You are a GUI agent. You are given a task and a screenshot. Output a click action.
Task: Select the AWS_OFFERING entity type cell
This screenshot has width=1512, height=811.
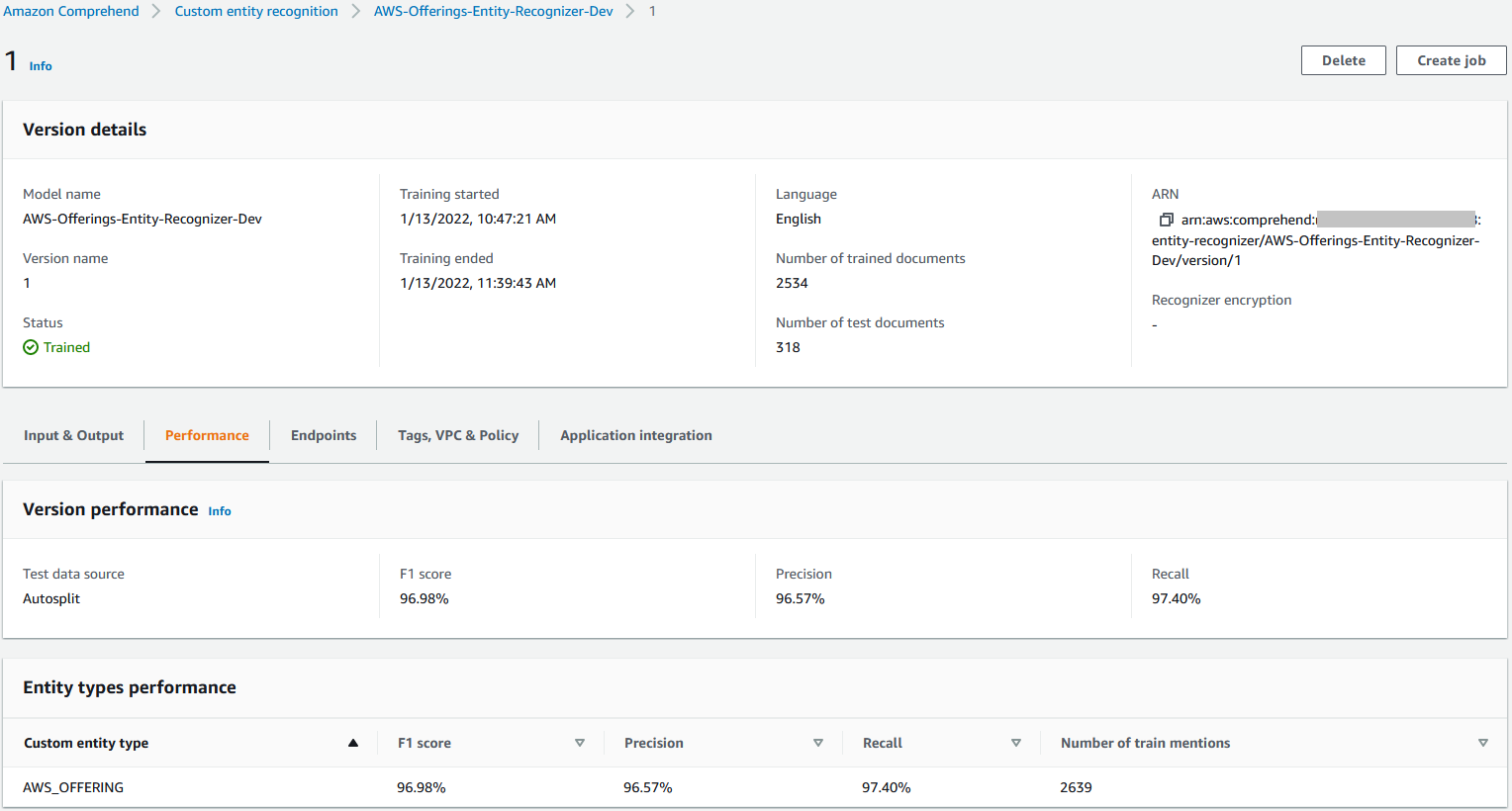tap(73, 787)
